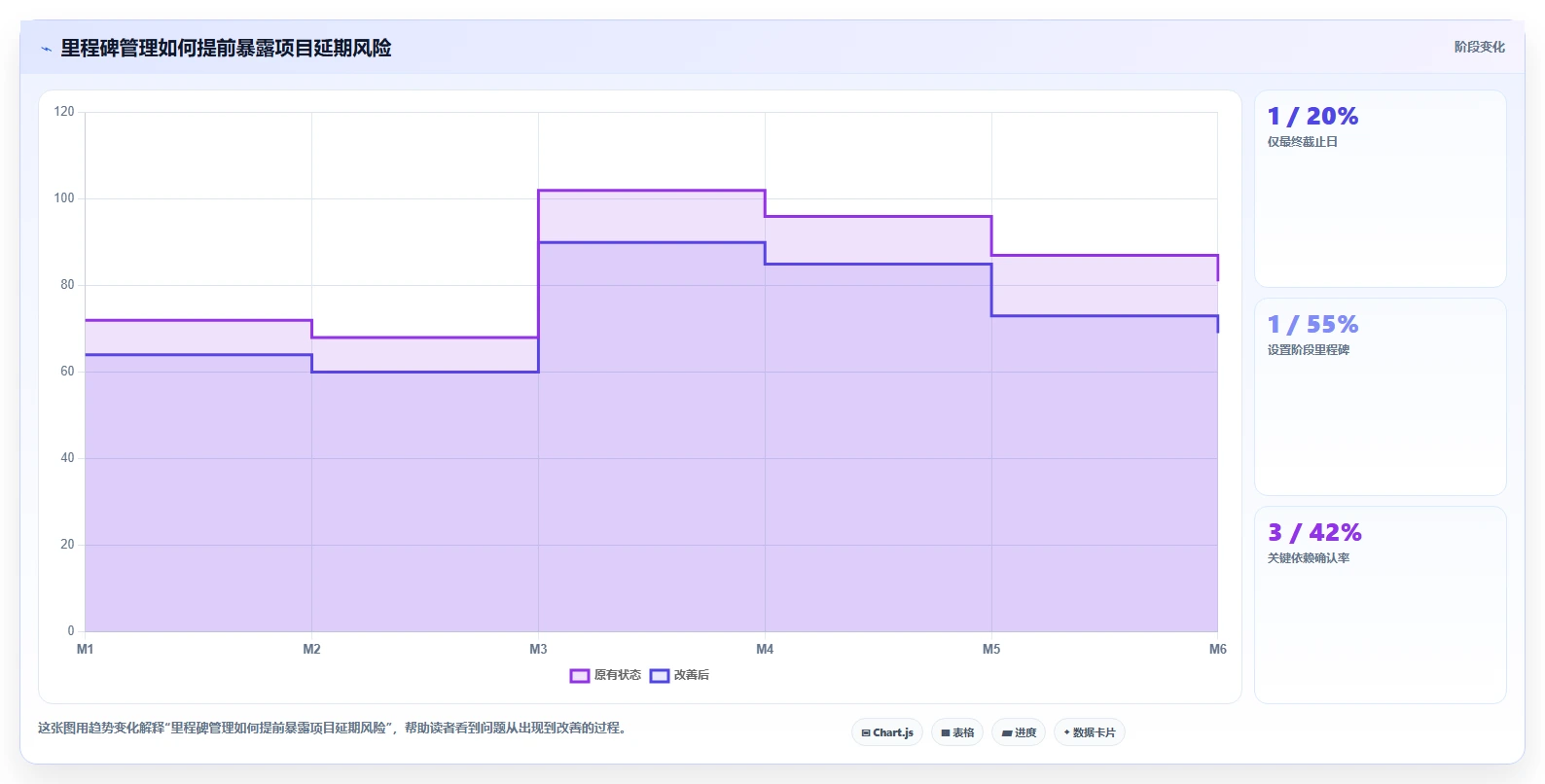
Task: Click the M6 x-axis label
Action: (1218, 649)
